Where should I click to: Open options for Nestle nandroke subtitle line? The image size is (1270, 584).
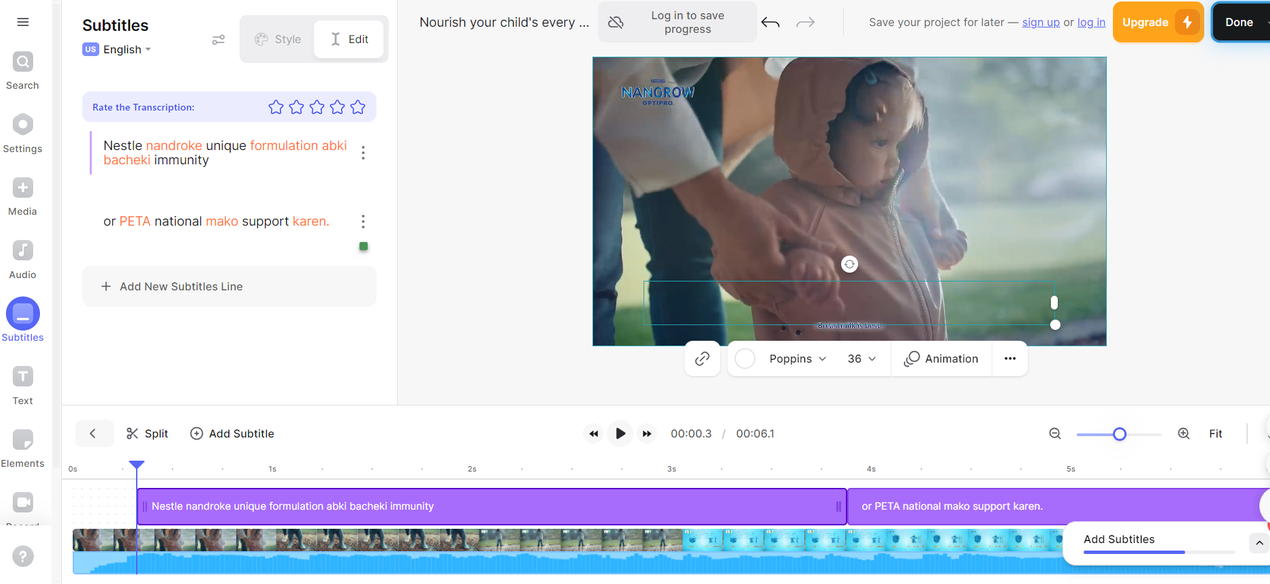click(x=363, y=153)
